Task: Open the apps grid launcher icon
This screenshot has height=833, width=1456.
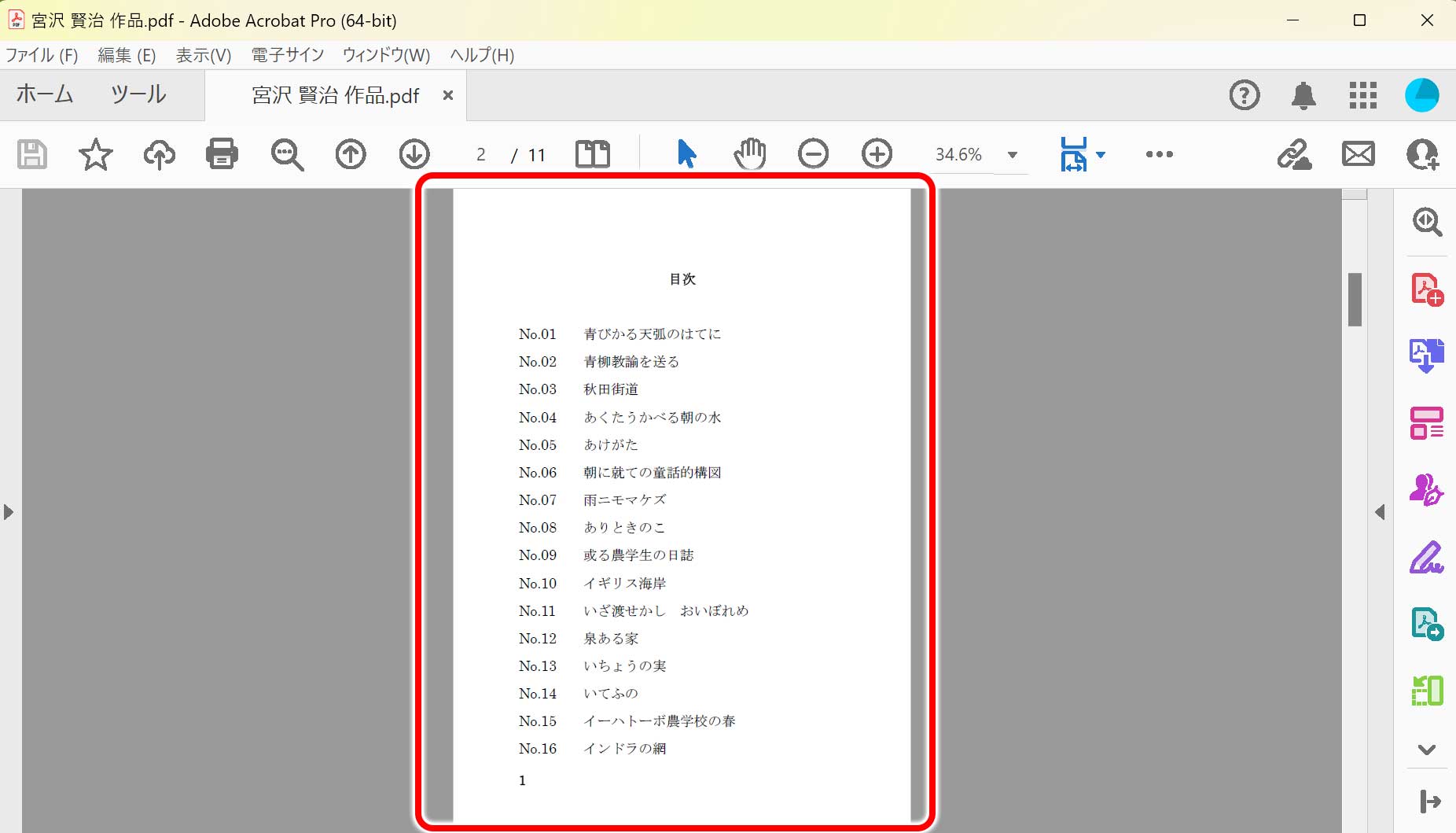Action: [x=1363, y=95]
